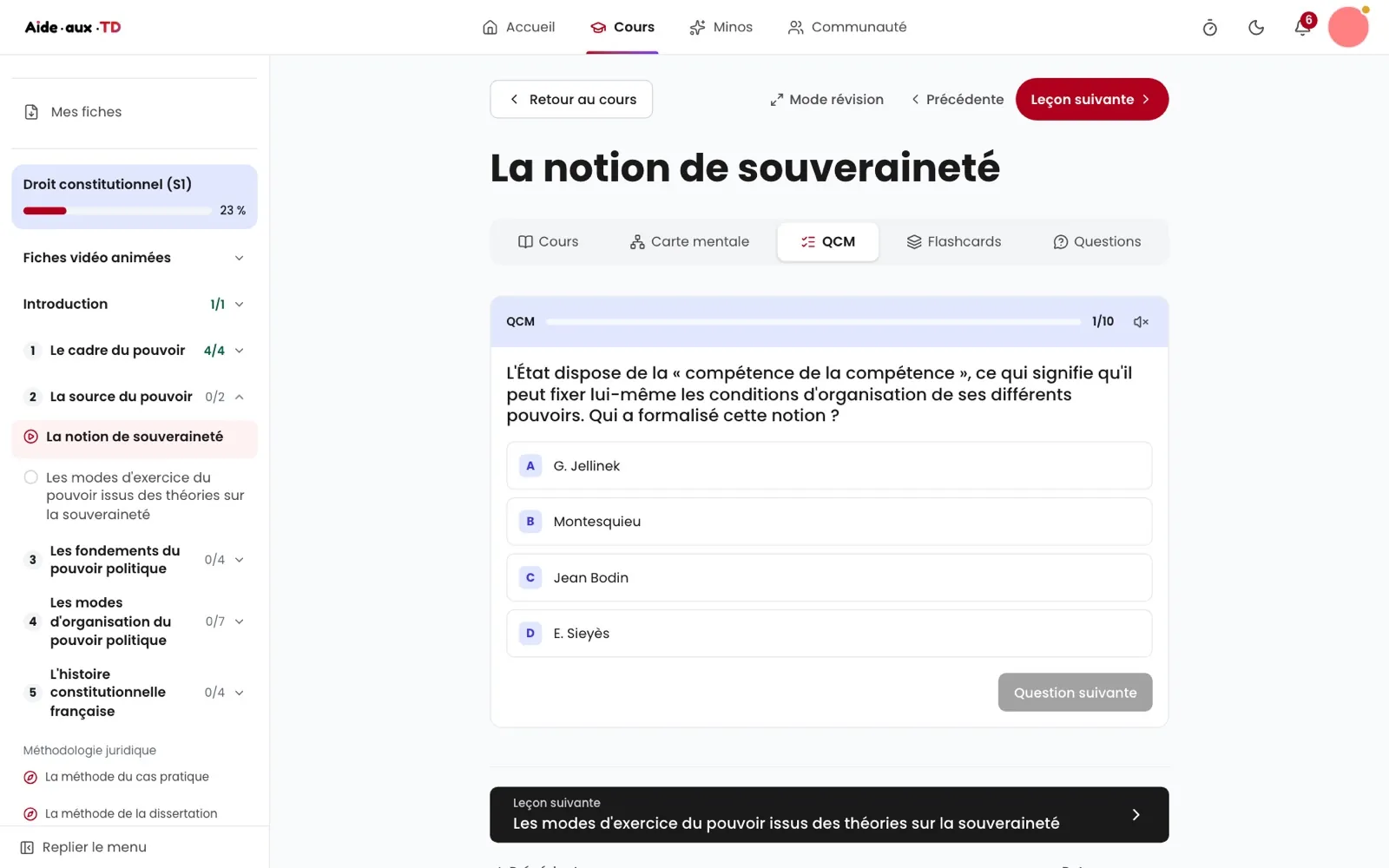Image resolution: width=1389 pixels, height=868 pixels.
Task: Open Cours in top navigation
Action: coord(622,28)
